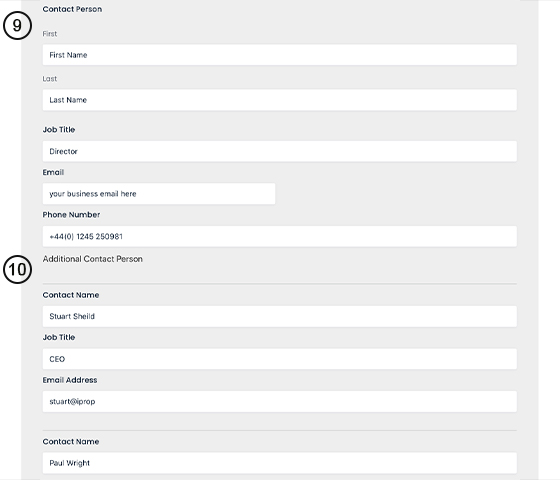The height and width of the screenshot is (480, 560).
Task: Click the Last label above last name
Action: coord(50,79)
